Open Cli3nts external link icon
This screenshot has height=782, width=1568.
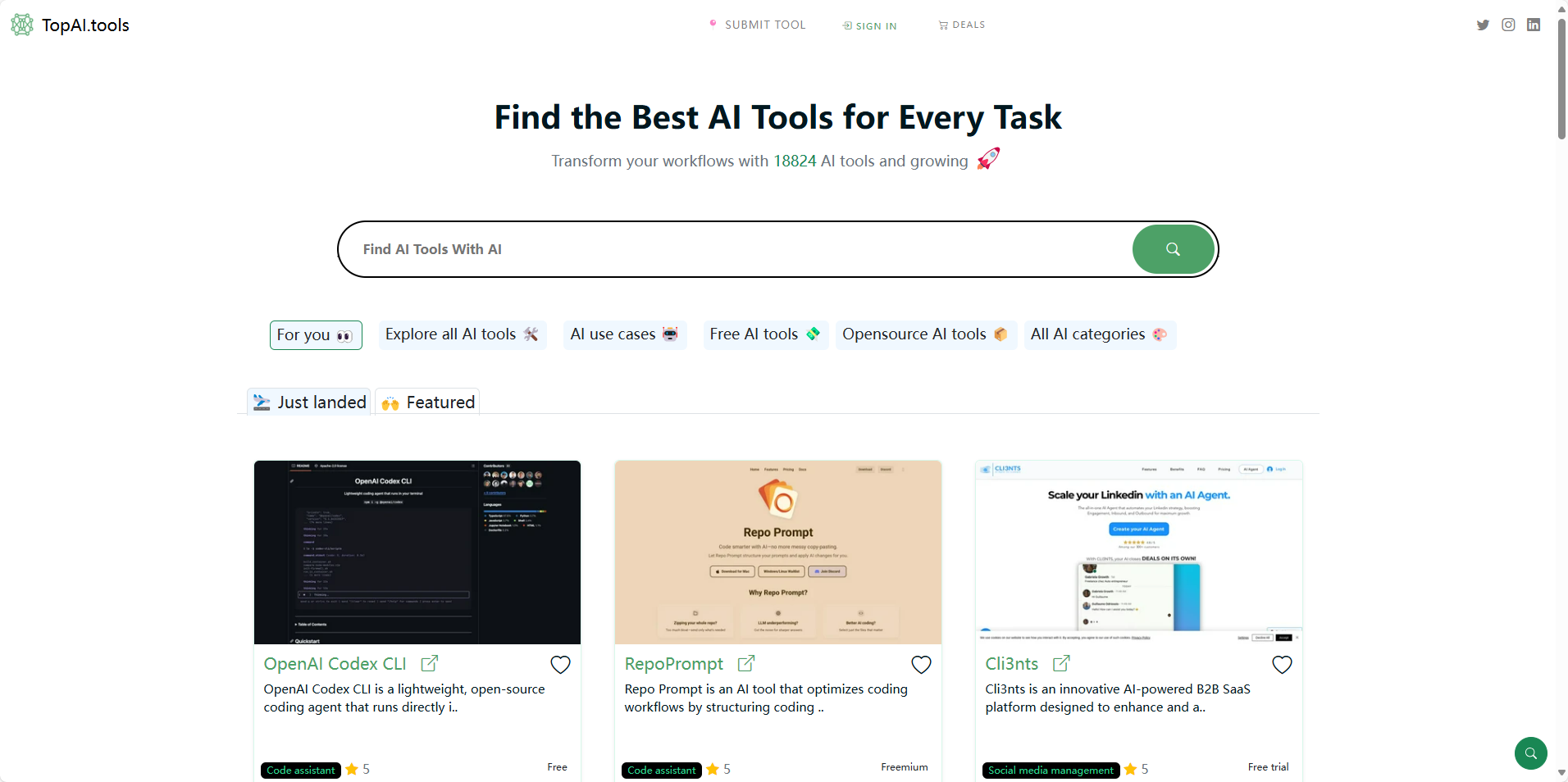tap(1061, 663)
